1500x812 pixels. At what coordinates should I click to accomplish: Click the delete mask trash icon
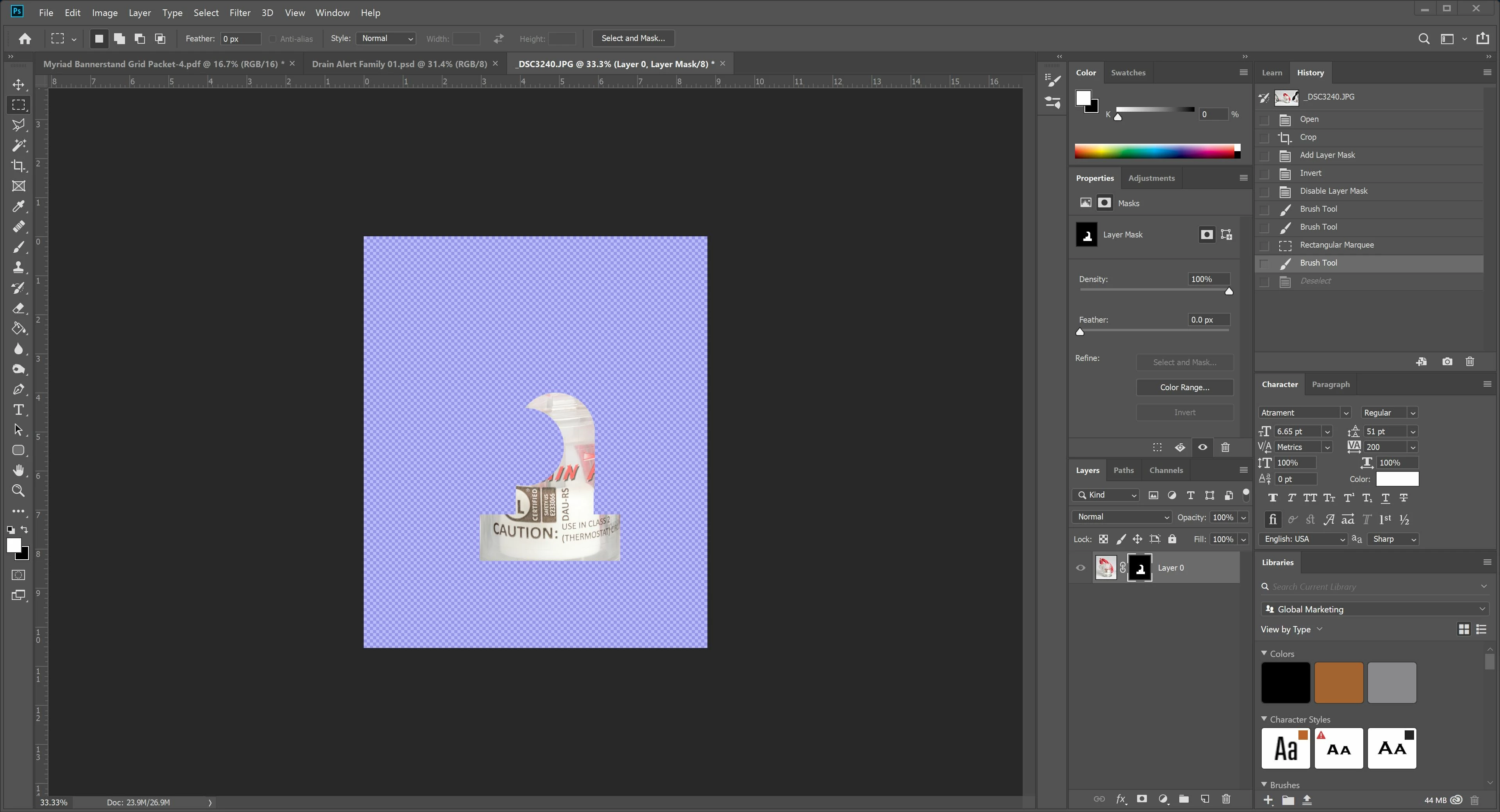[1225, 448]
